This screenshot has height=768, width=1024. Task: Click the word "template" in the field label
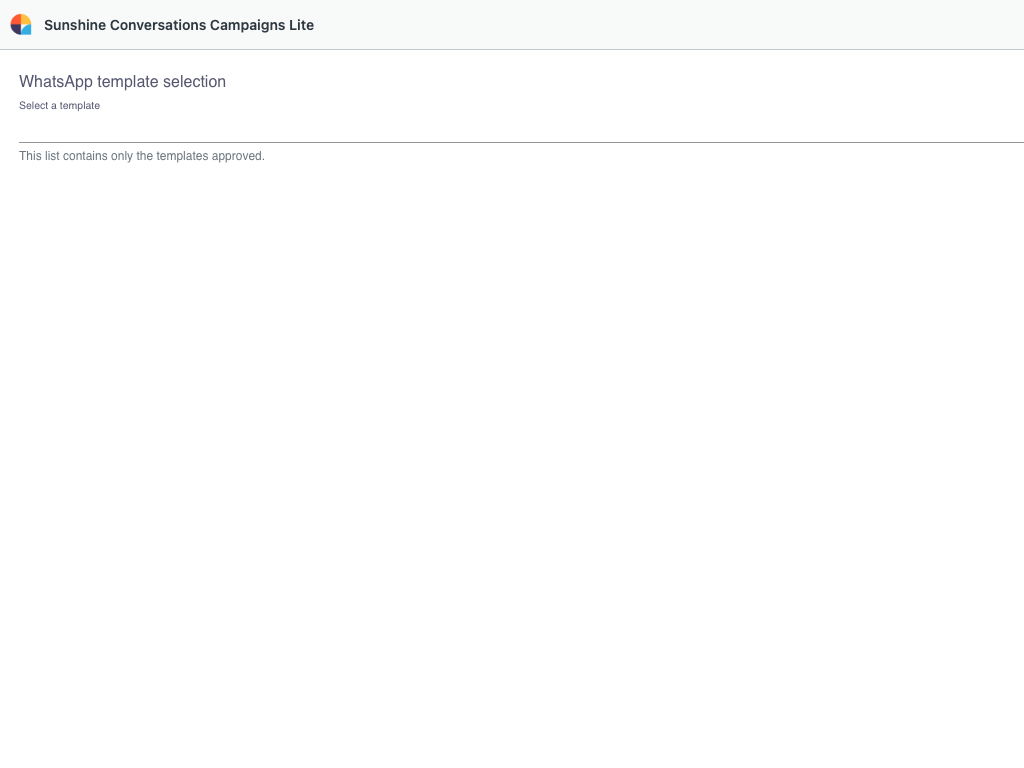point(80,106)
